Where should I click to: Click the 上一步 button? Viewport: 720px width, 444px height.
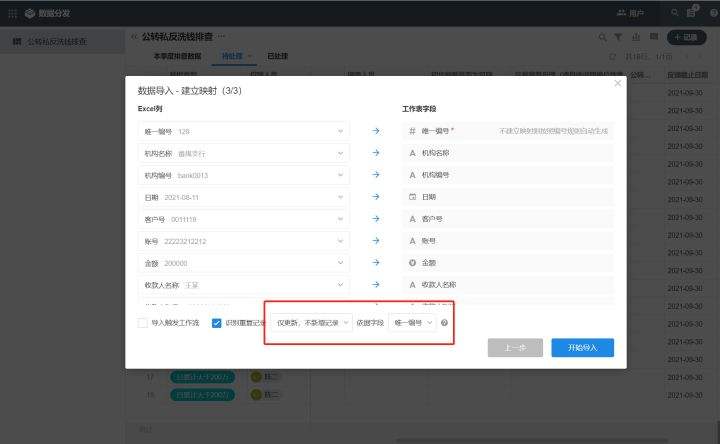point(515,348)
